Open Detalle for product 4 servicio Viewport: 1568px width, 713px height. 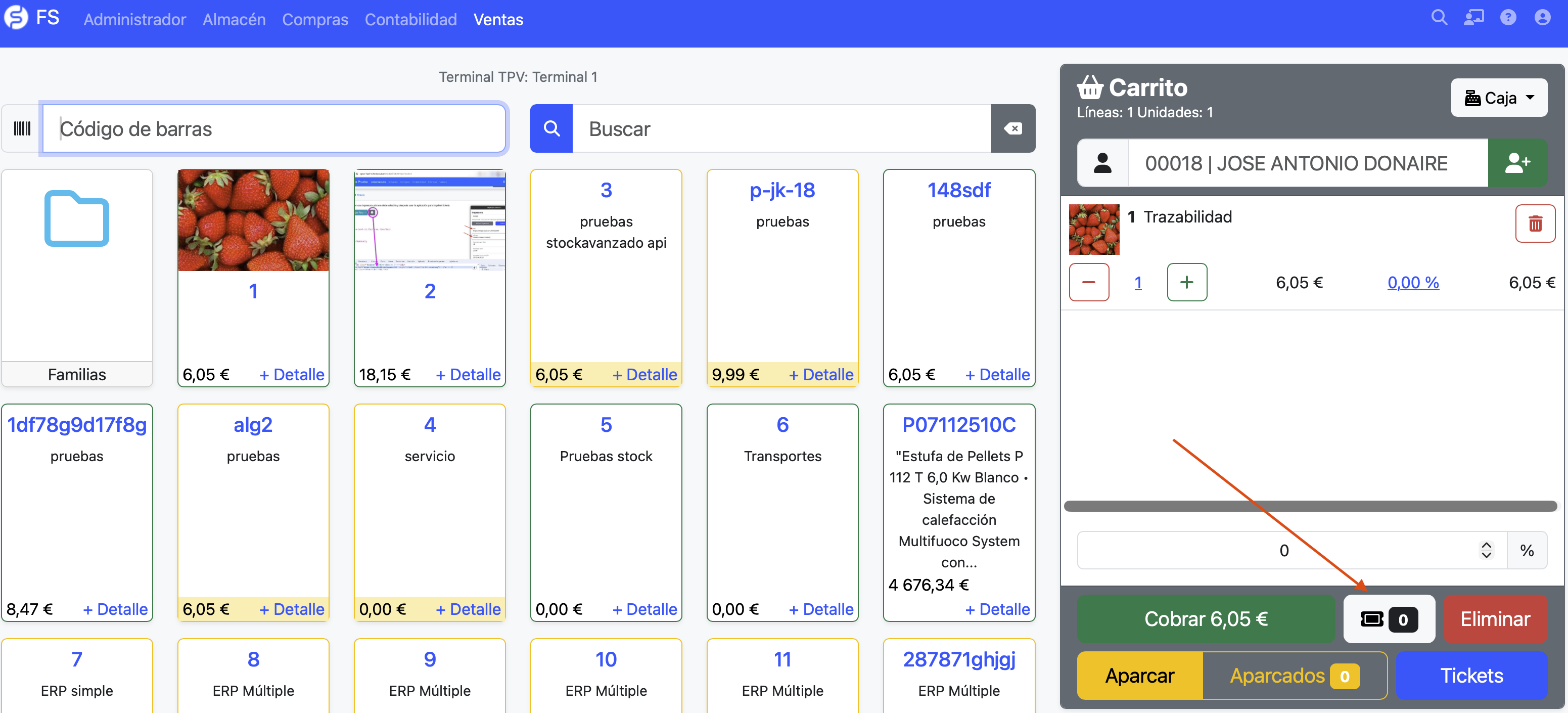[x=468, y=609]
